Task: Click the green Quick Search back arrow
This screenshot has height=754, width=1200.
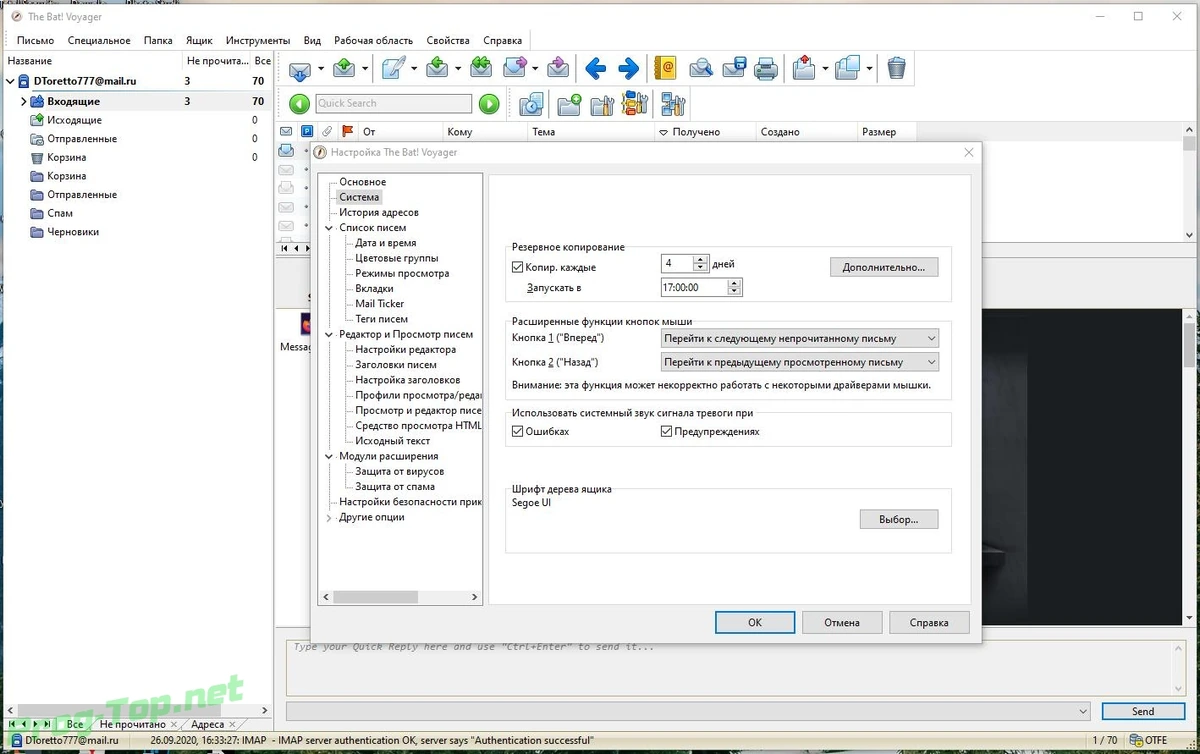Action: point(299,103)
